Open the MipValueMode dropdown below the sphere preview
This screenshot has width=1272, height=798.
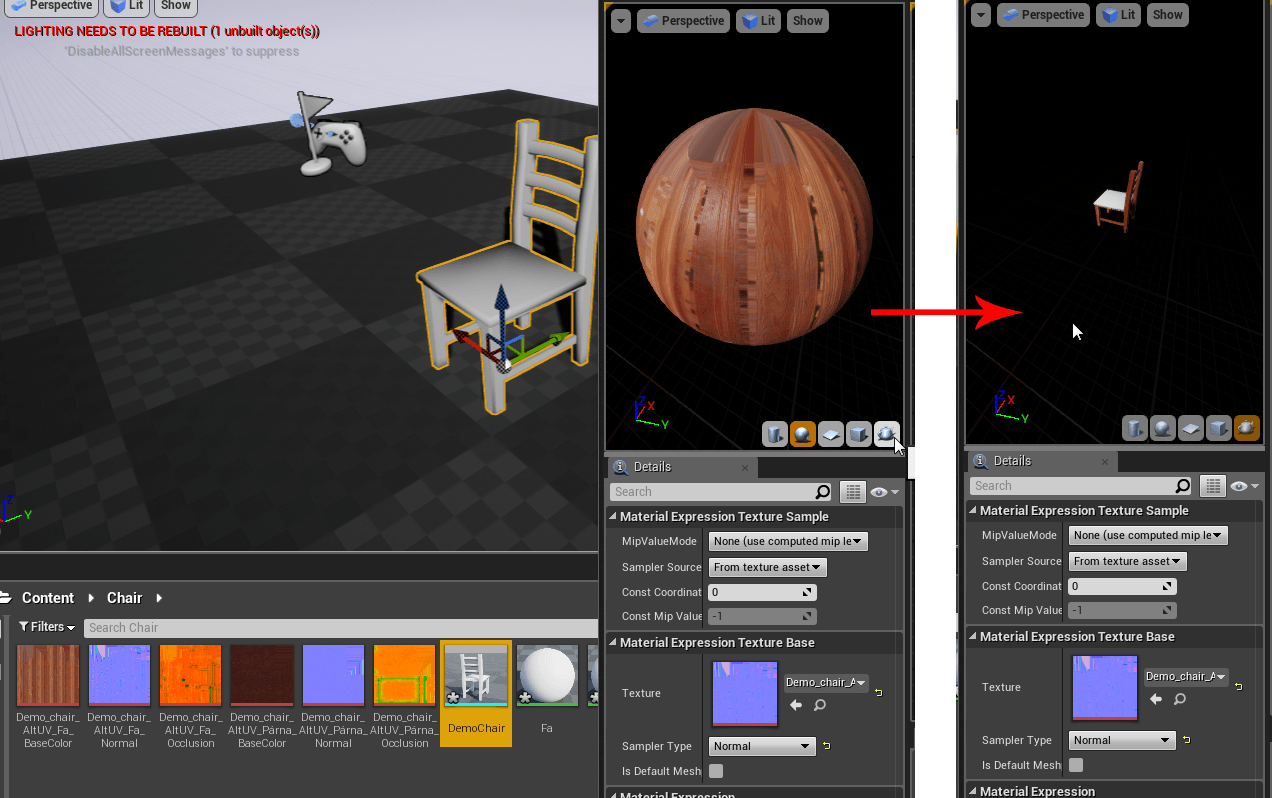[x=788, y=541]
